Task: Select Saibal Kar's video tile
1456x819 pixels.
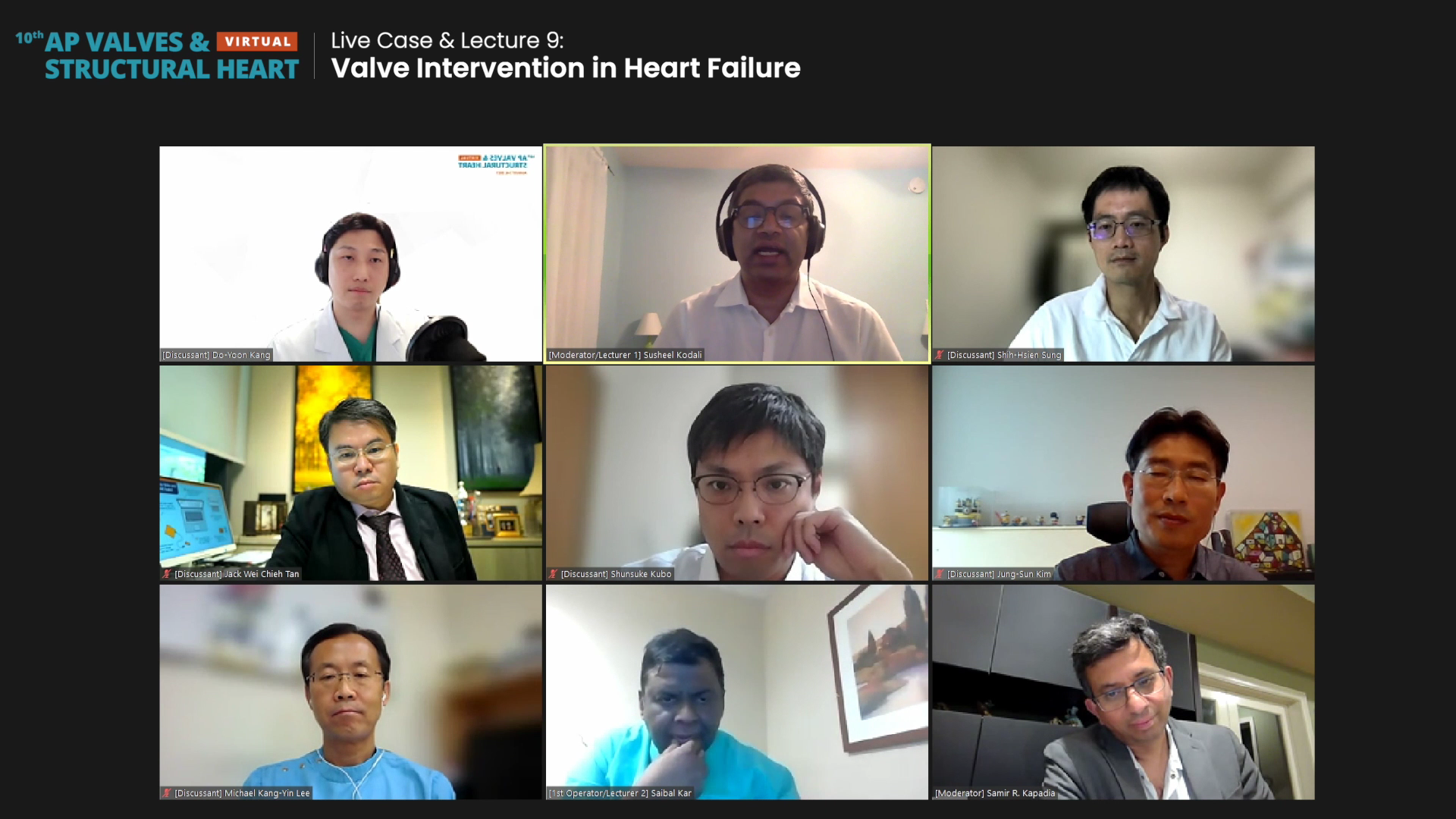Action: 737,692
